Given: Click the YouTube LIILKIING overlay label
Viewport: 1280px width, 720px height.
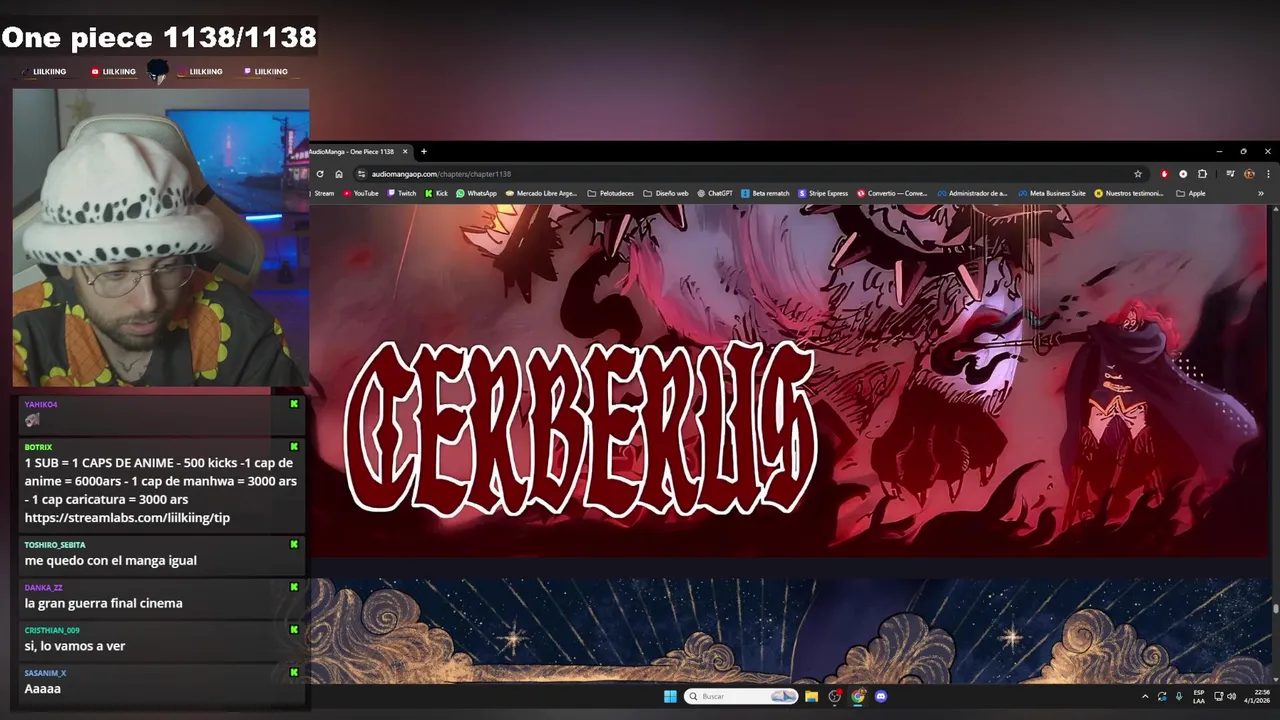Looking at the screenshot, I should point(113,72).
